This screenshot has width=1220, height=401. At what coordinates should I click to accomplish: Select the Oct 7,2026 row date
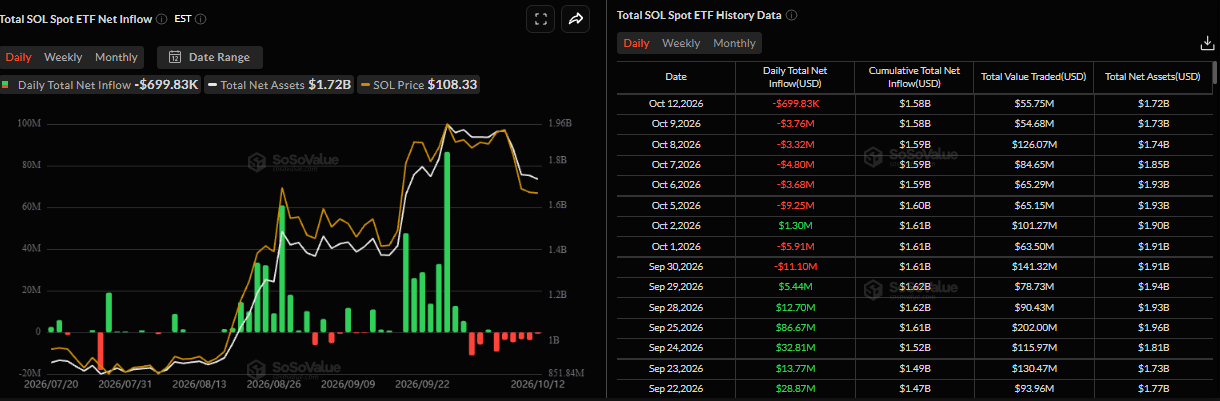click(x=676, y=164)
